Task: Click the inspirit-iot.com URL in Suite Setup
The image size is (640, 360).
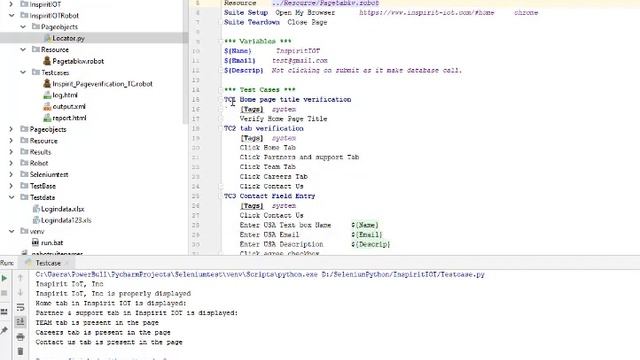Action: pyautogui.click(x=427, y=13)
